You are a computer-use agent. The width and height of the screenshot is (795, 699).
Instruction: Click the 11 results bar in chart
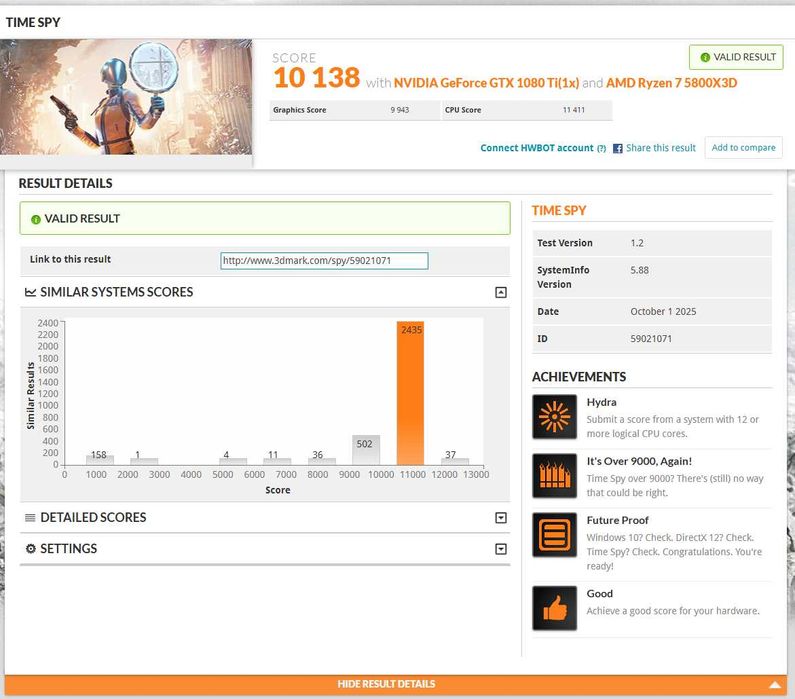277,461
